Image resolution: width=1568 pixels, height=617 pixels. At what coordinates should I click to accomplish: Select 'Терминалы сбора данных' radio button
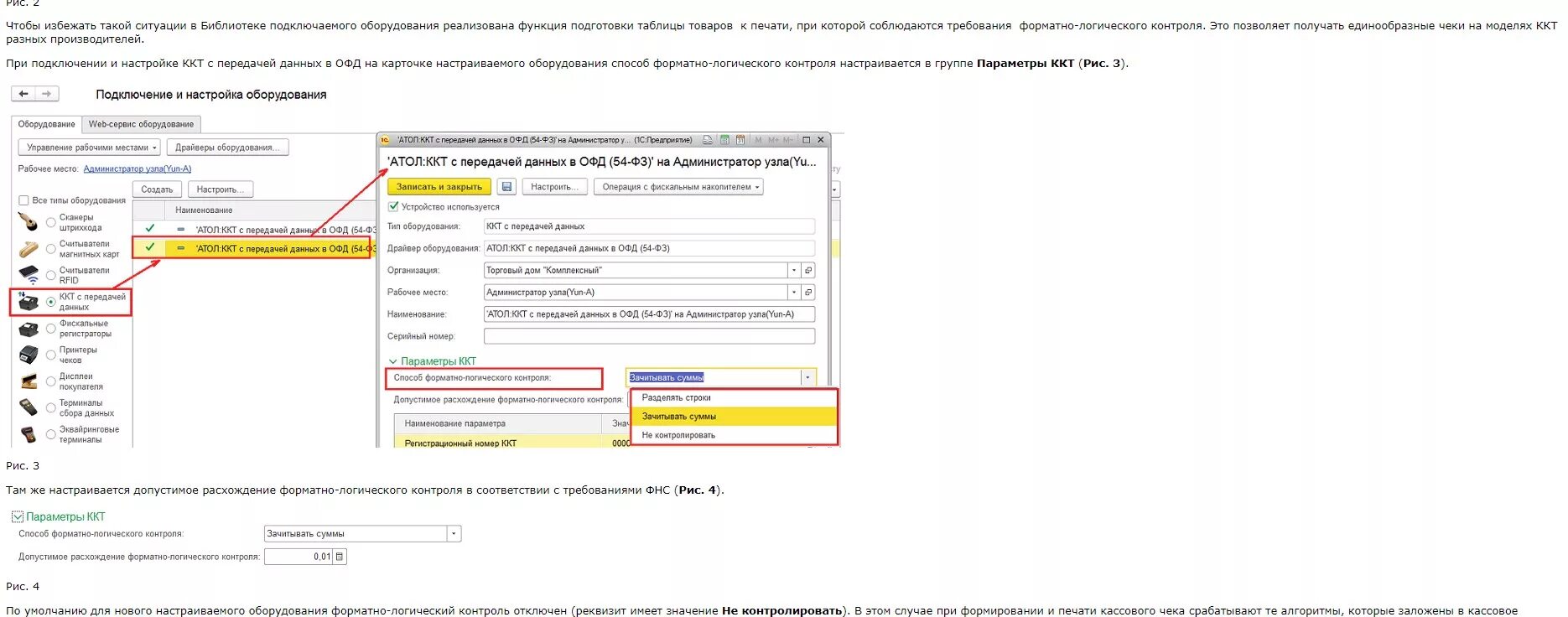51,407
